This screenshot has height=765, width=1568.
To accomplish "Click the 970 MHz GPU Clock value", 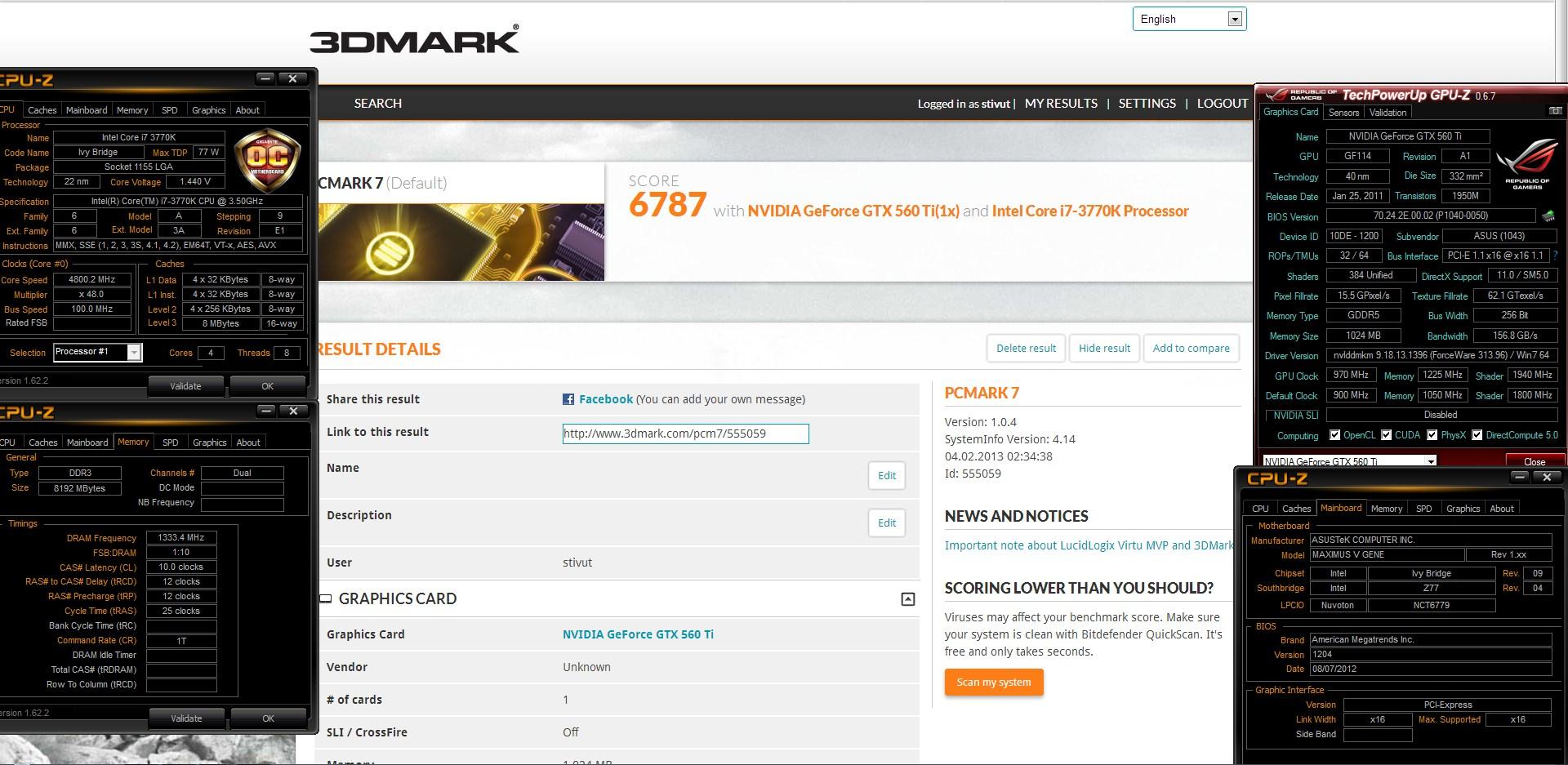I will pyautogui.click(x=1351, y=375).
